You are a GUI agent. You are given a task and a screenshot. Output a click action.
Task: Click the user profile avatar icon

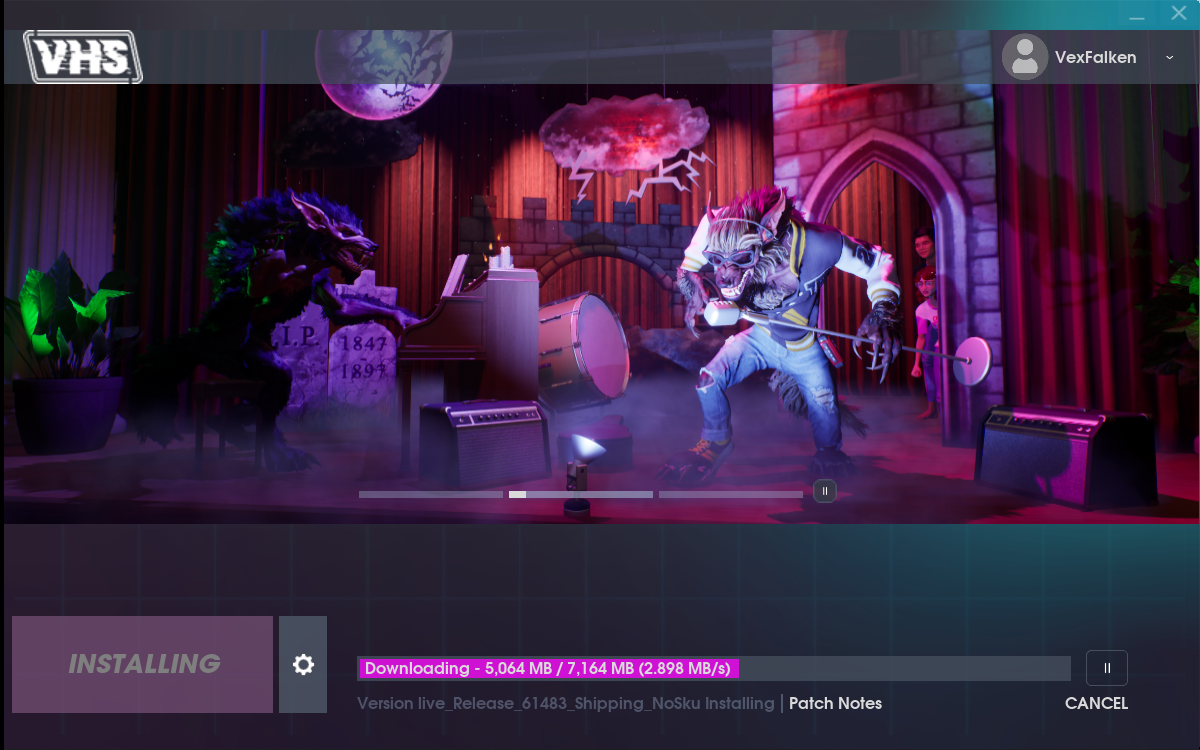tap(1024, 57)
